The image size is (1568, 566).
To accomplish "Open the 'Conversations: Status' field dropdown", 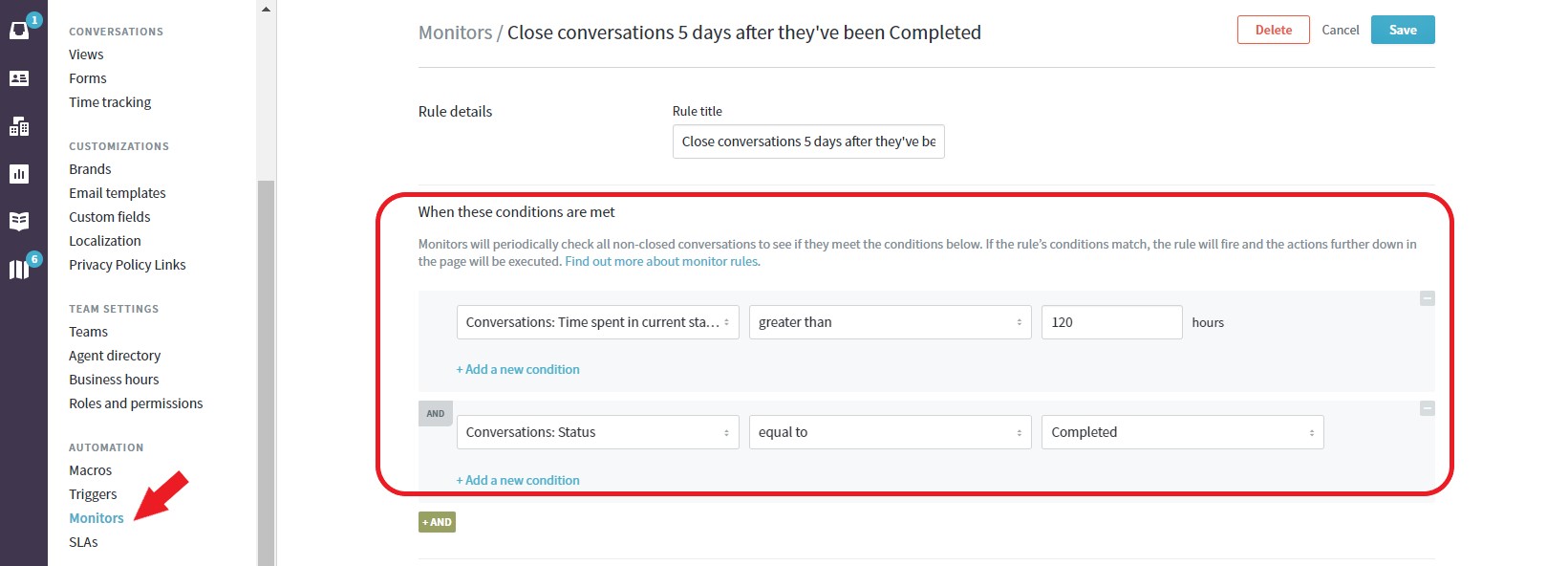I will tap(597, 432).
